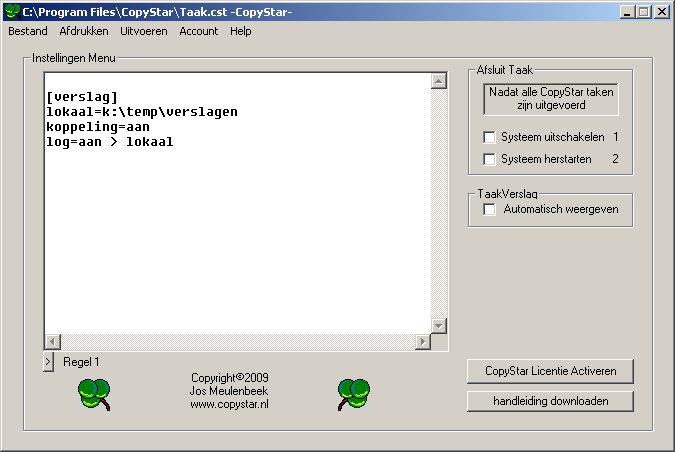Click the down arrow of the vertical scrollbar
The width and height of the screenshot is (675, 452).
click(439, 326)
